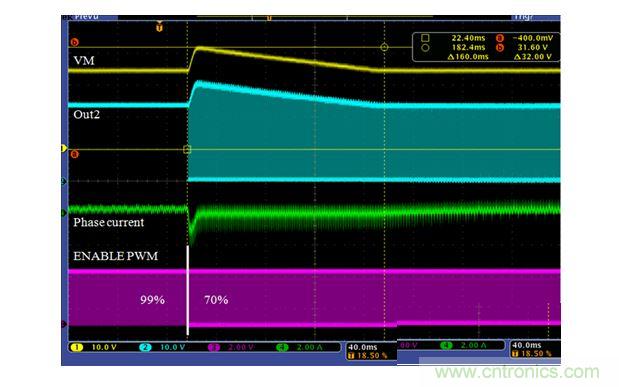The image size is (619, 387).
Task: Click the channel 3 magenta badge
Action: (214, 347)
